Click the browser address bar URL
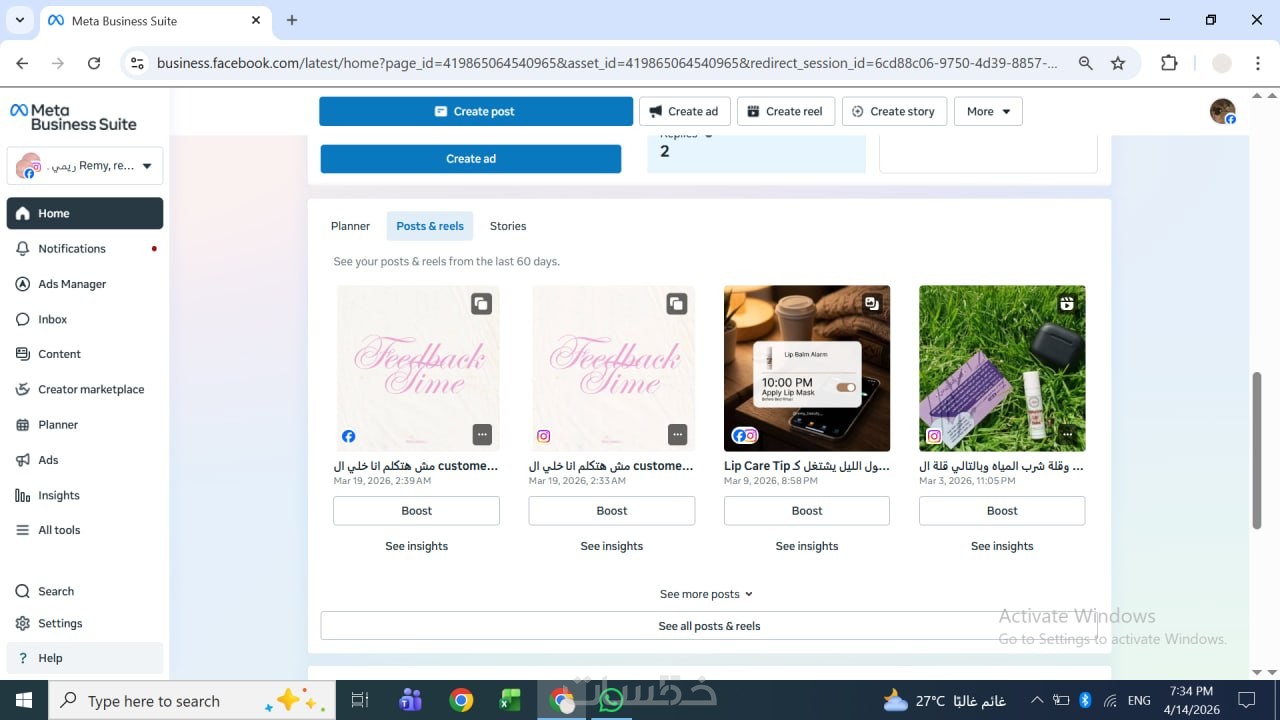The width and height of the screenshot is (1280, 720). pos(607,63)
